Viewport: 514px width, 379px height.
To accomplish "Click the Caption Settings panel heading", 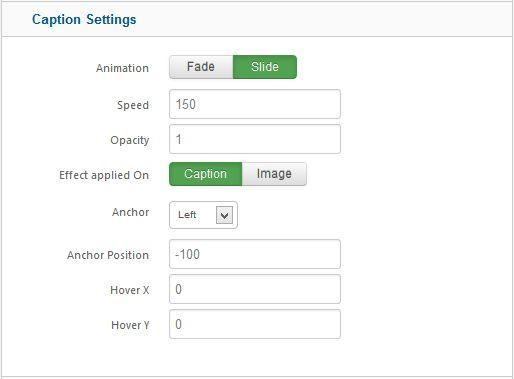I will pos(84,19).
